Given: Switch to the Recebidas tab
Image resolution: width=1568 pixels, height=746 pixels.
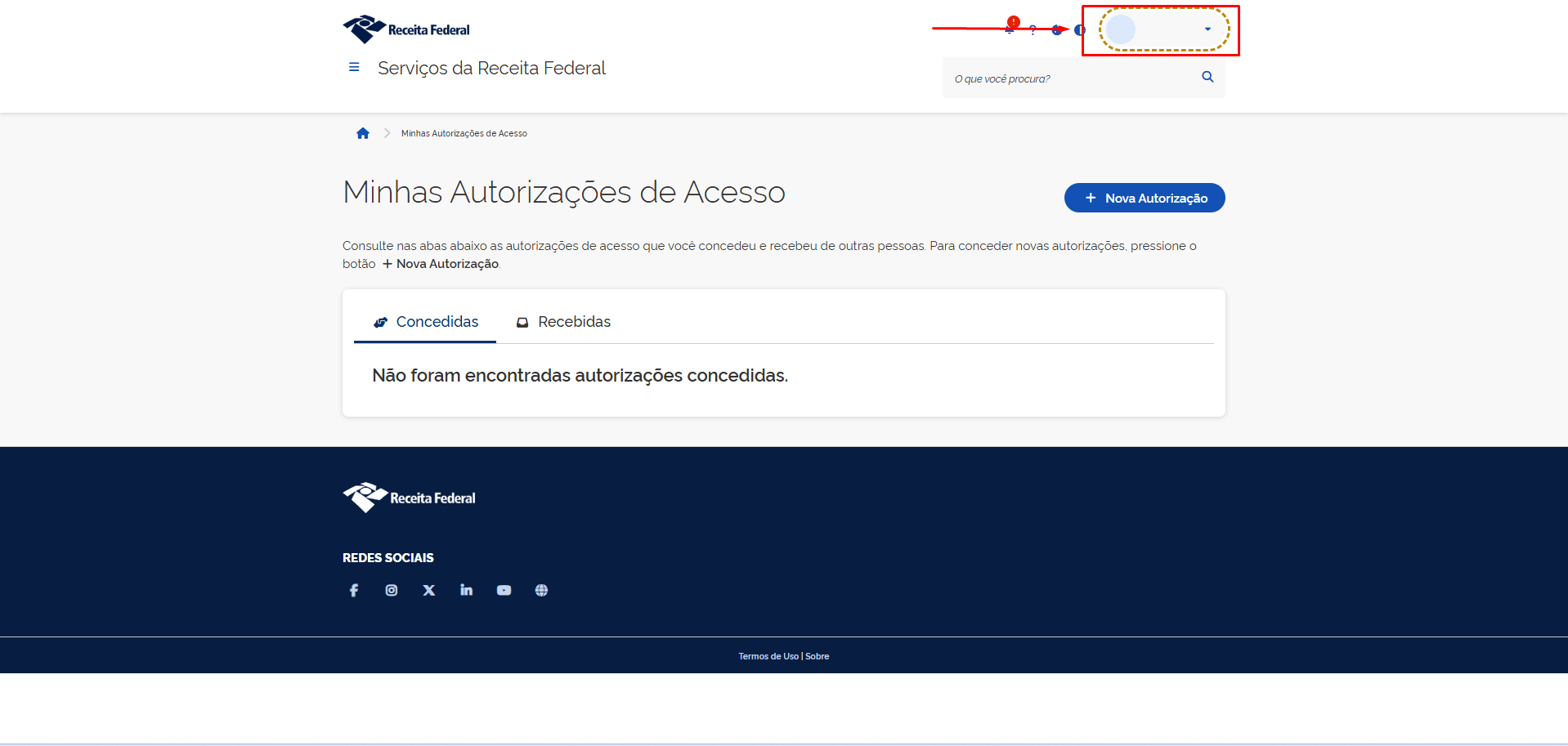Looking at the screenshot, I should [564, 322].
